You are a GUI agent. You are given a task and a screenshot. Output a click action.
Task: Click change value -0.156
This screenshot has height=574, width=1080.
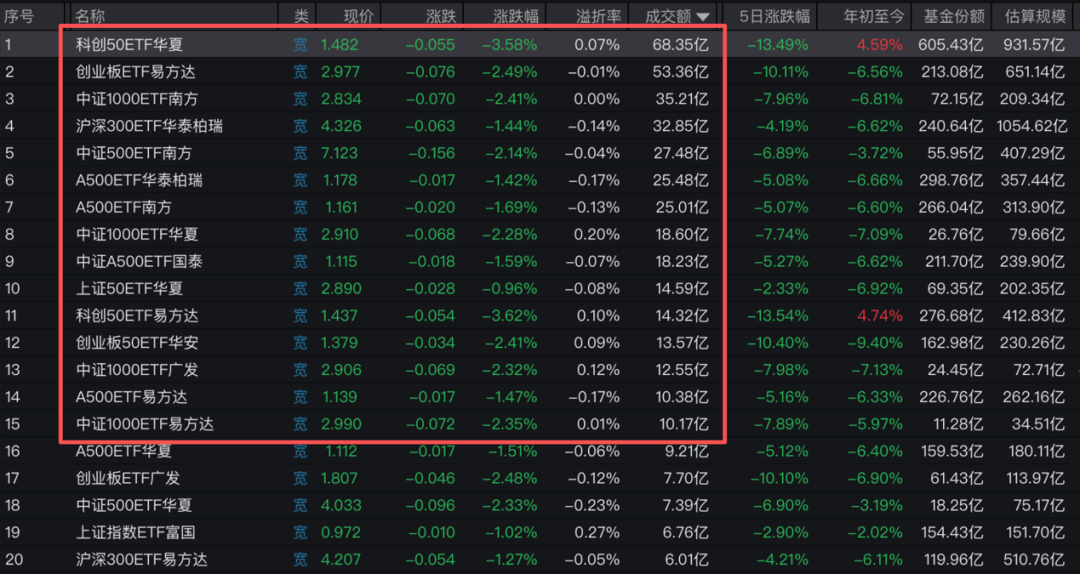tap(430, 153)
